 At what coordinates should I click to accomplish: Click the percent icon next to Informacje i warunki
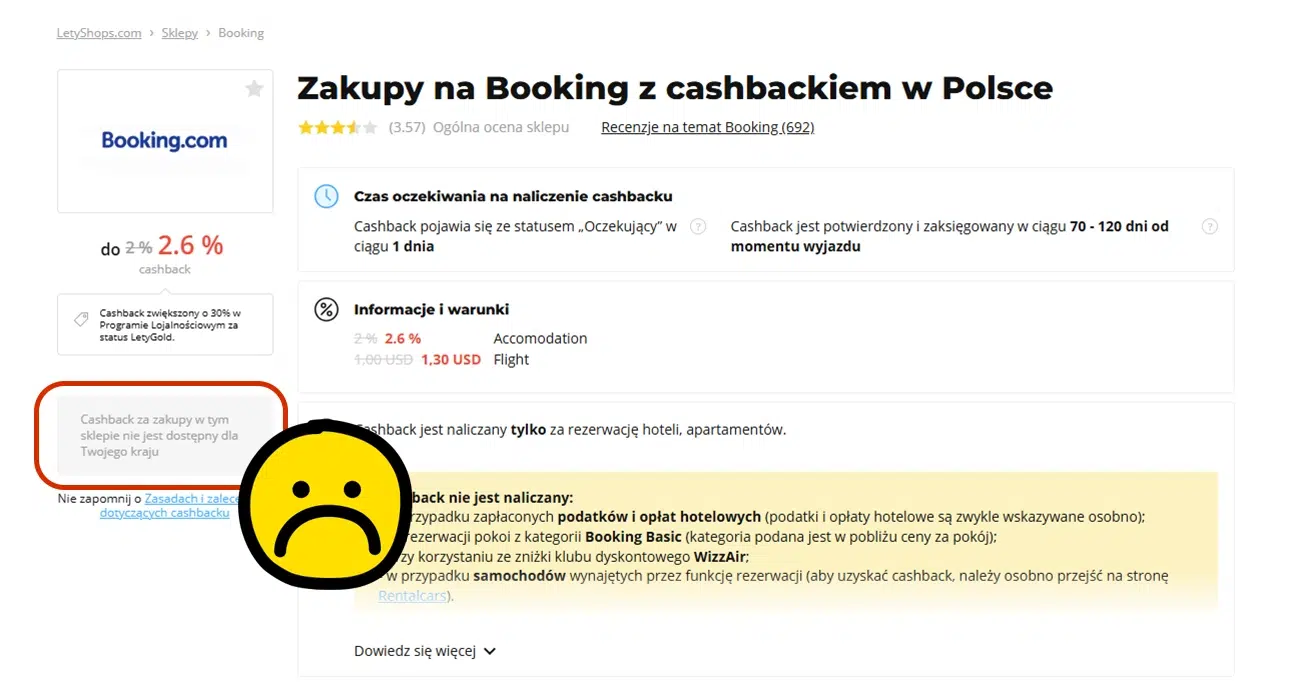326,309
